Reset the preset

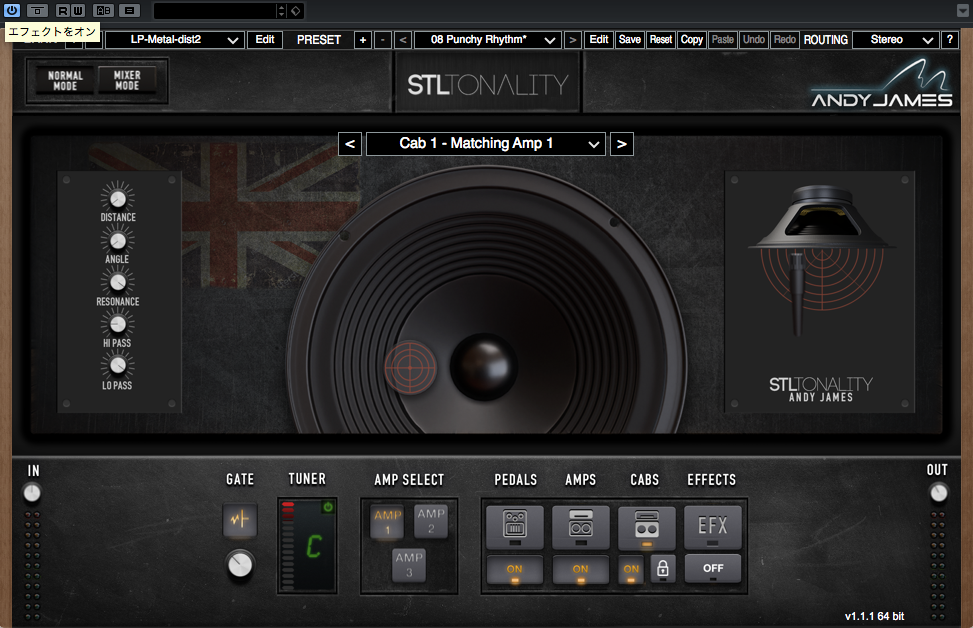pyautogui.click(x=661, y=40)
